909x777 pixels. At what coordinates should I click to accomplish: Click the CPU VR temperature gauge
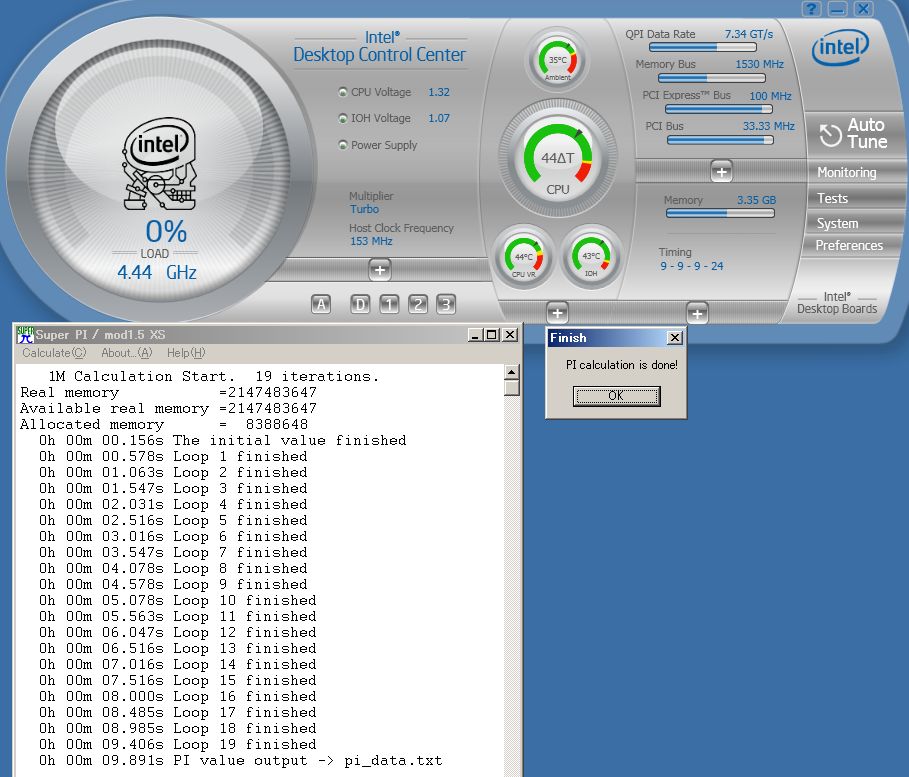pyautogui.click(x=524, y=257)
